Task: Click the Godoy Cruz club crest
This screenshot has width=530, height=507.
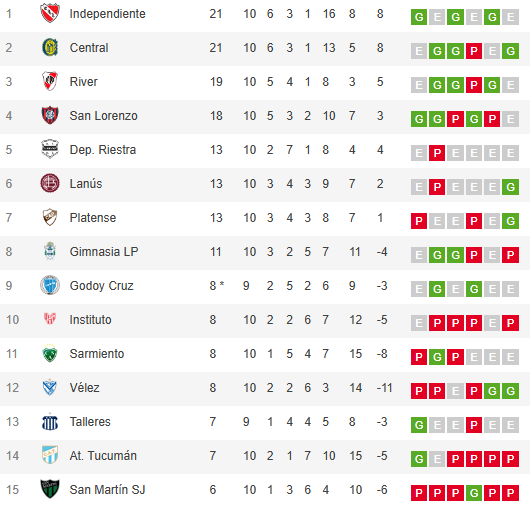Action: click(x=50, y=285)
